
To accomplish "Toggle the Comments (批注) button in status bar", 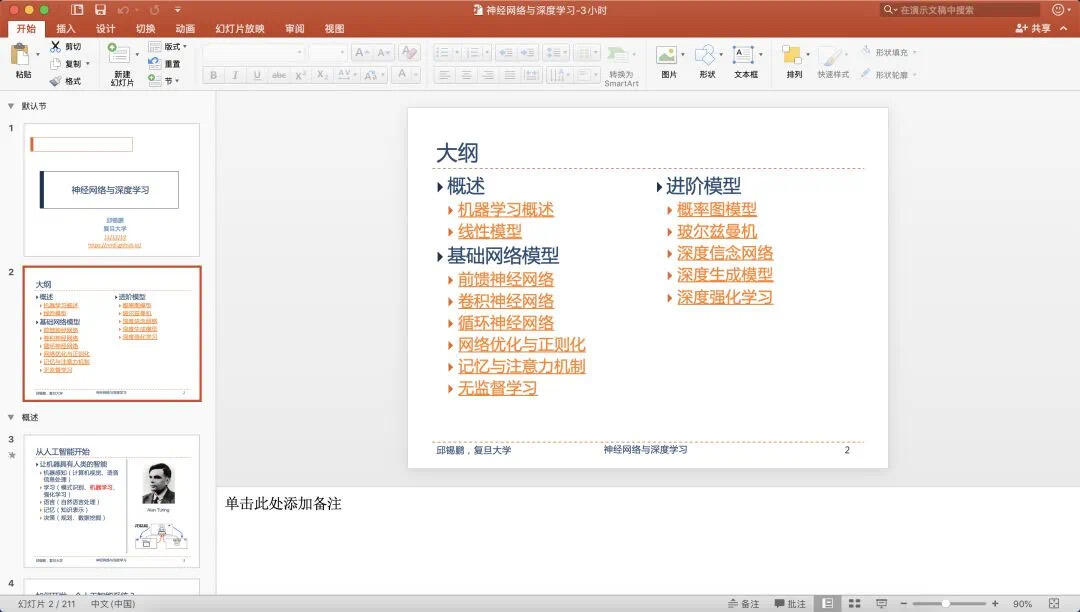I will (x=789, y=603).
